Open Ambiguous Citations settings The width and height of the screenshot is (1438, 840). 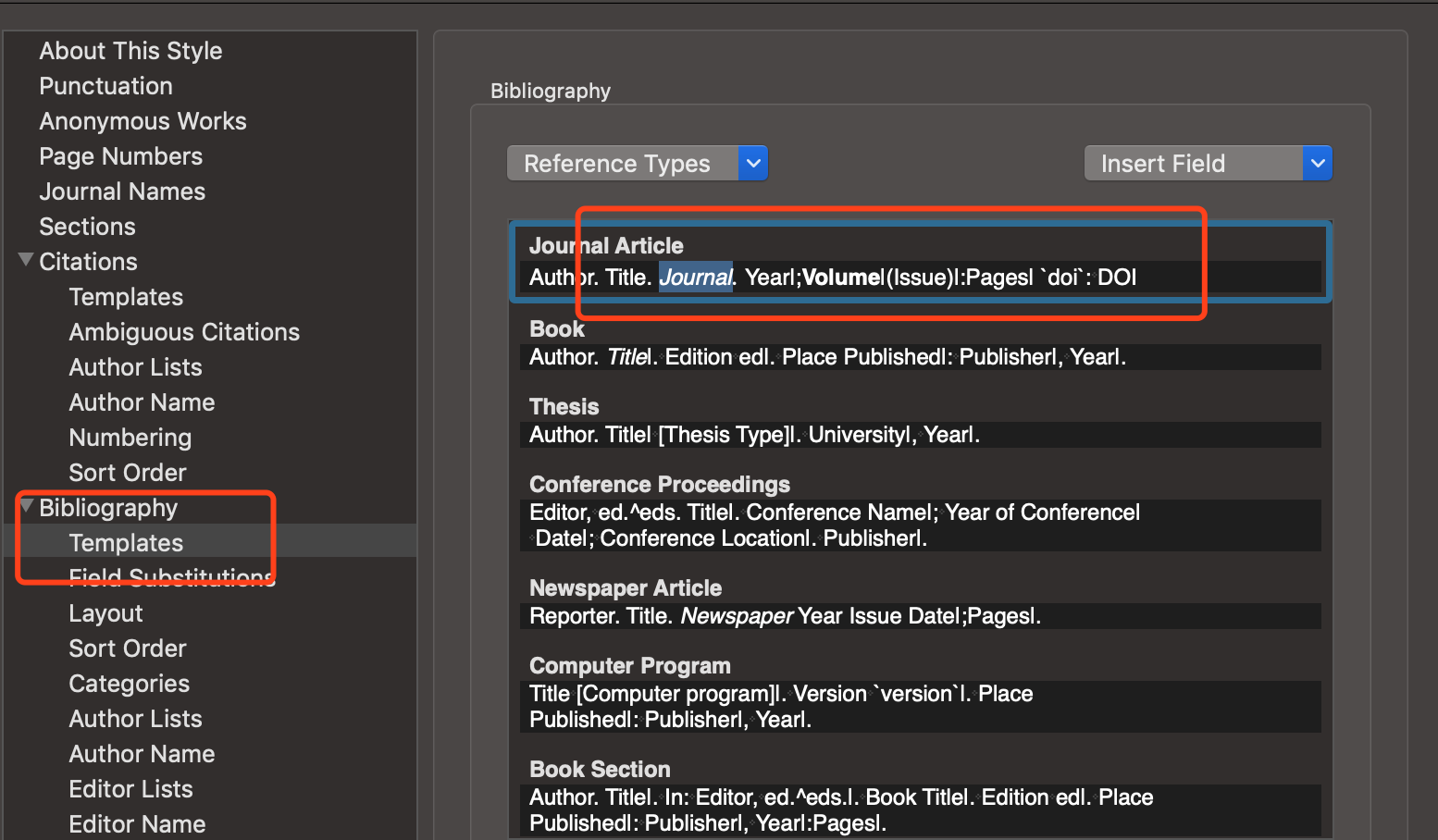point(184,332)
